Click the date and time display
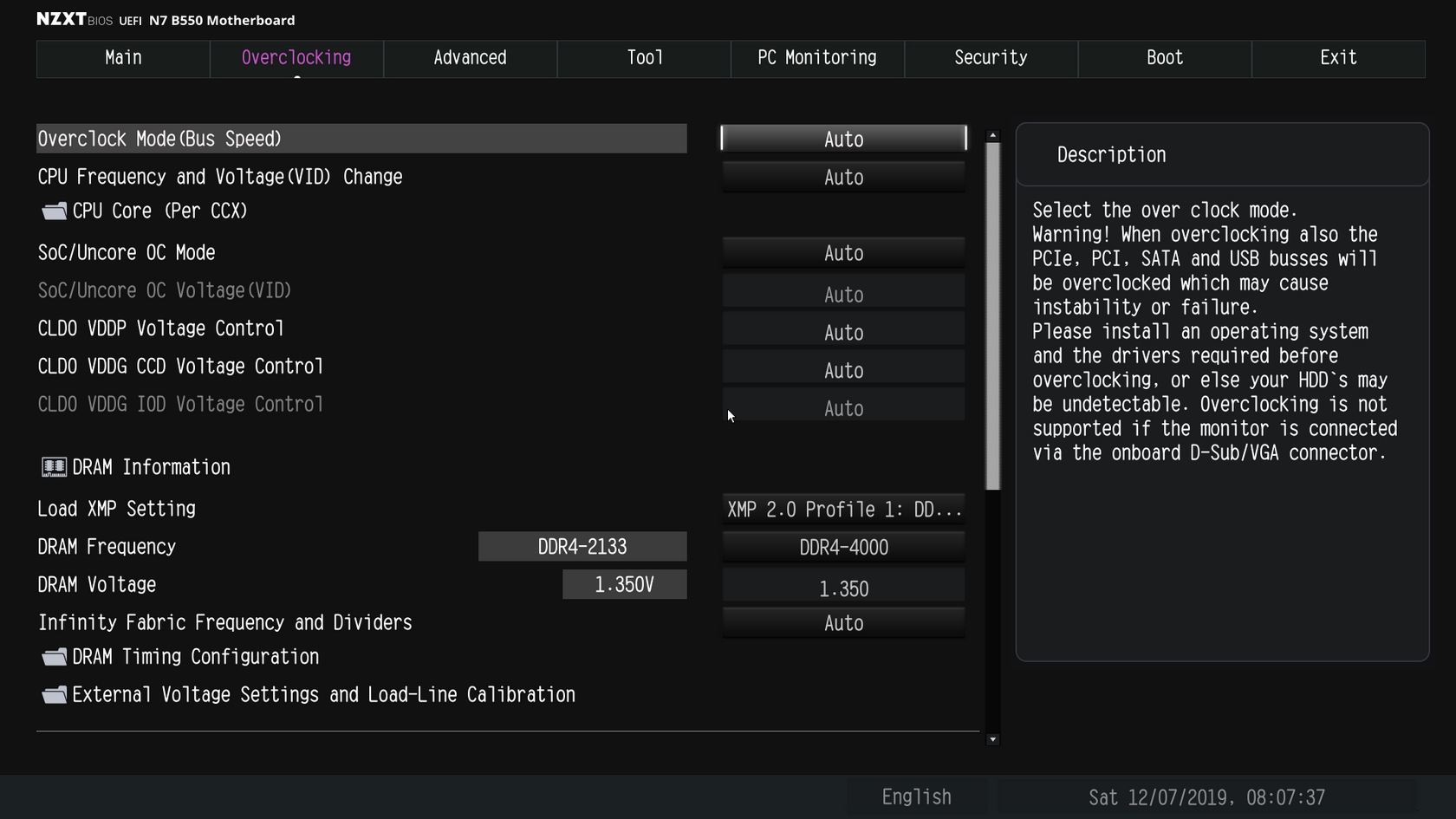 point(1206,797)
